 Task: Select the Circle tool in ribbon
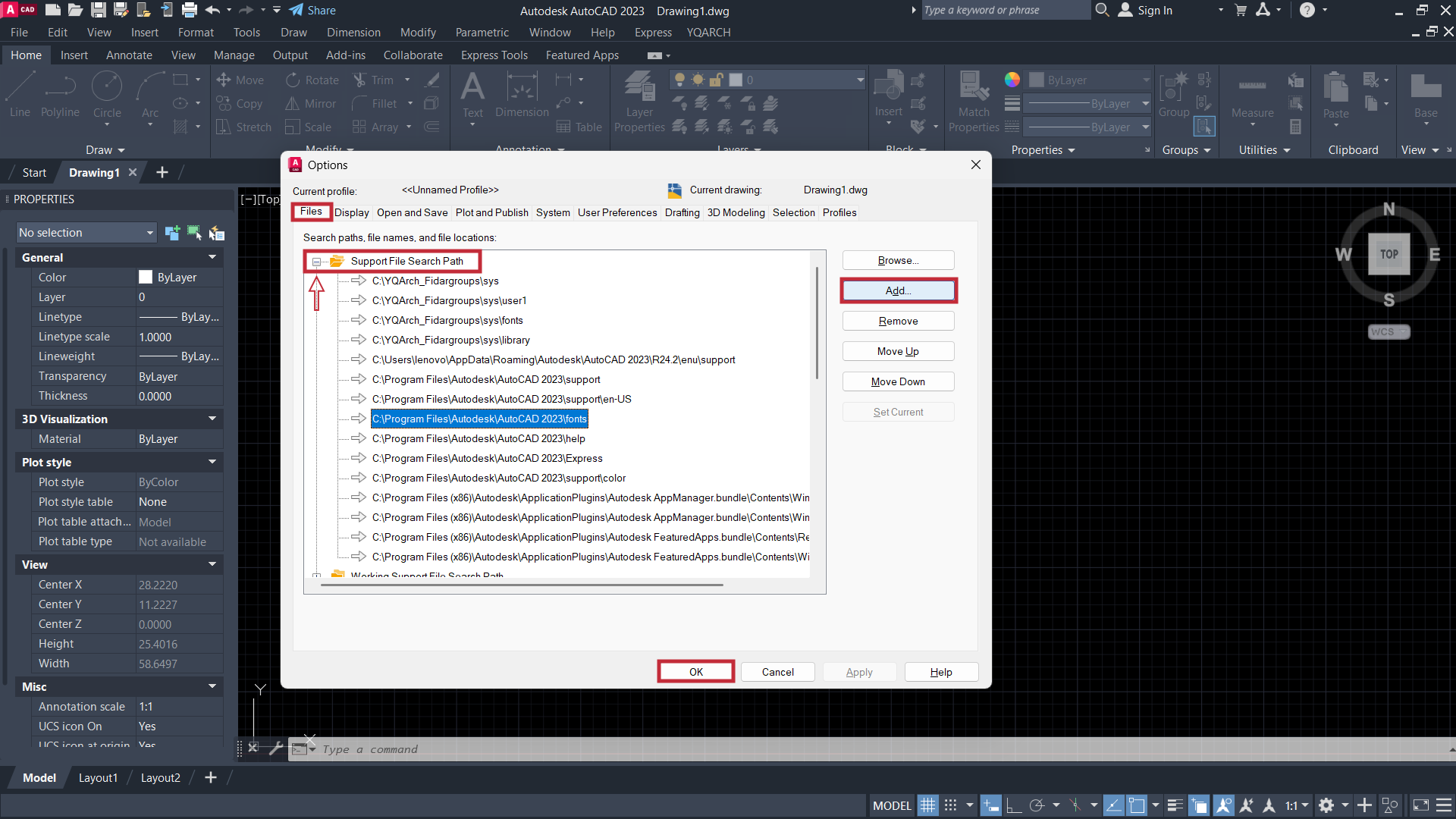(x=107, y=94)
